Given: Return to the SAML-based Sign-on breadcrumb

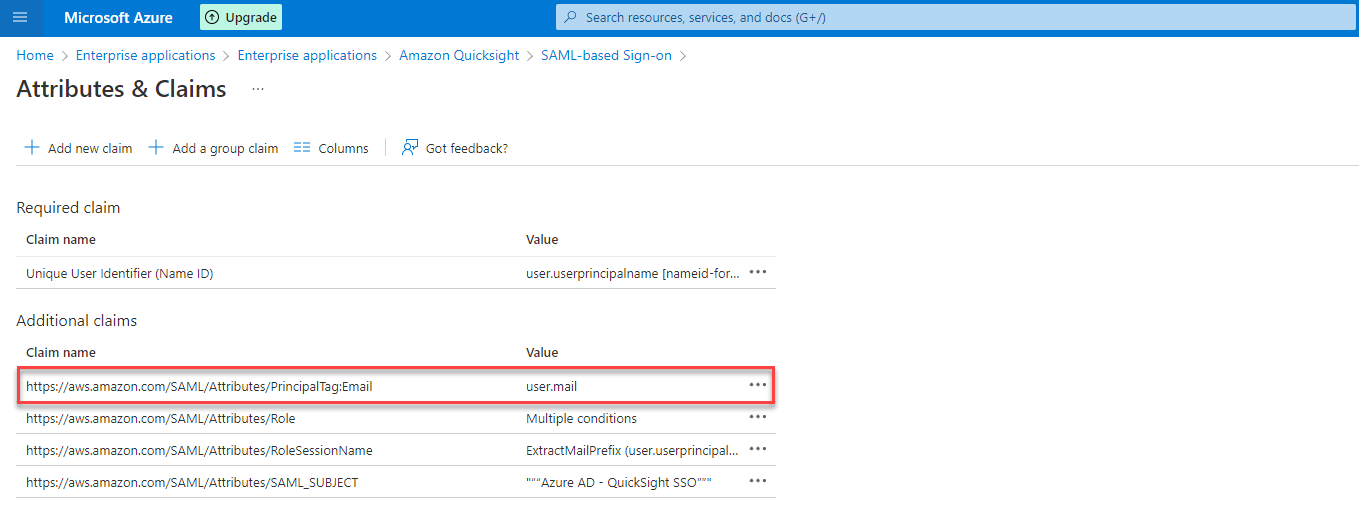Looking at the screenshot, I should (606, 55).
